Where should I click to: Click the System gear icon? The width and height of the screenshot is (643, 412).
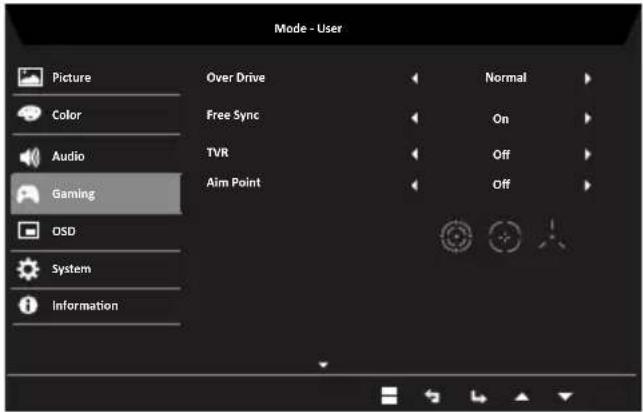(28, 269)
